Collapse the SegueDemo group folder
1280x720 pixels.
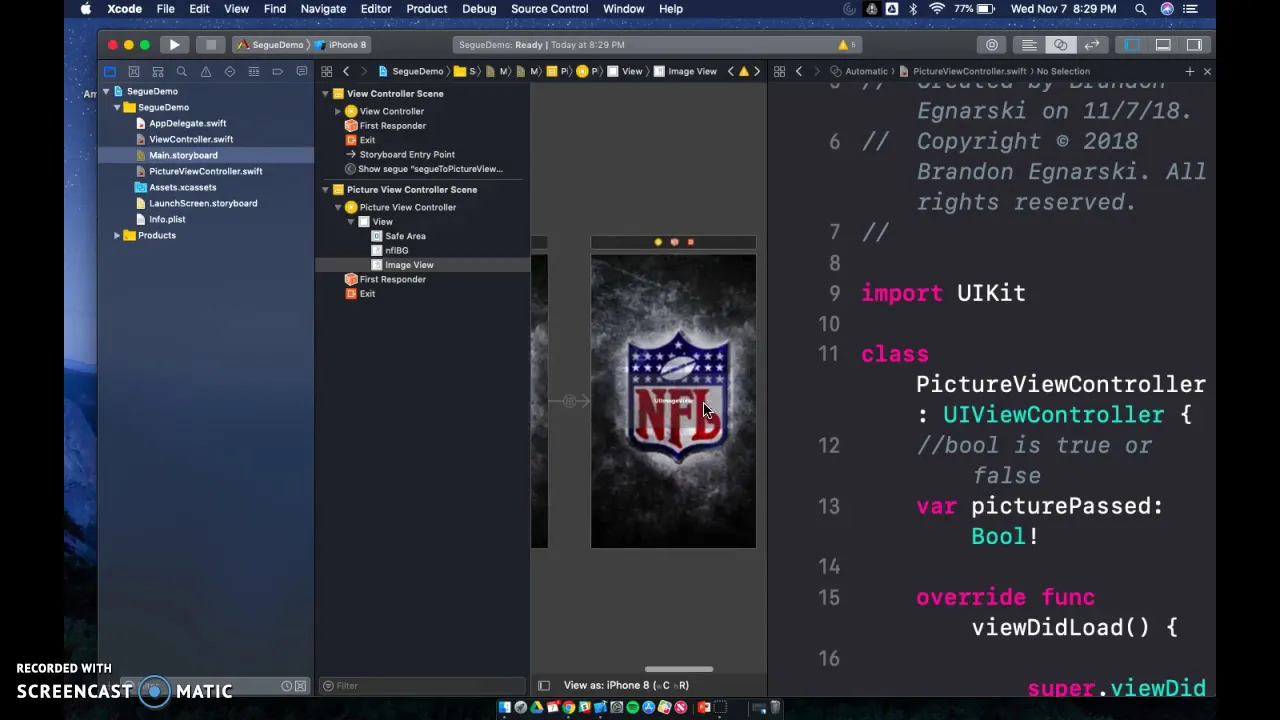117,107
